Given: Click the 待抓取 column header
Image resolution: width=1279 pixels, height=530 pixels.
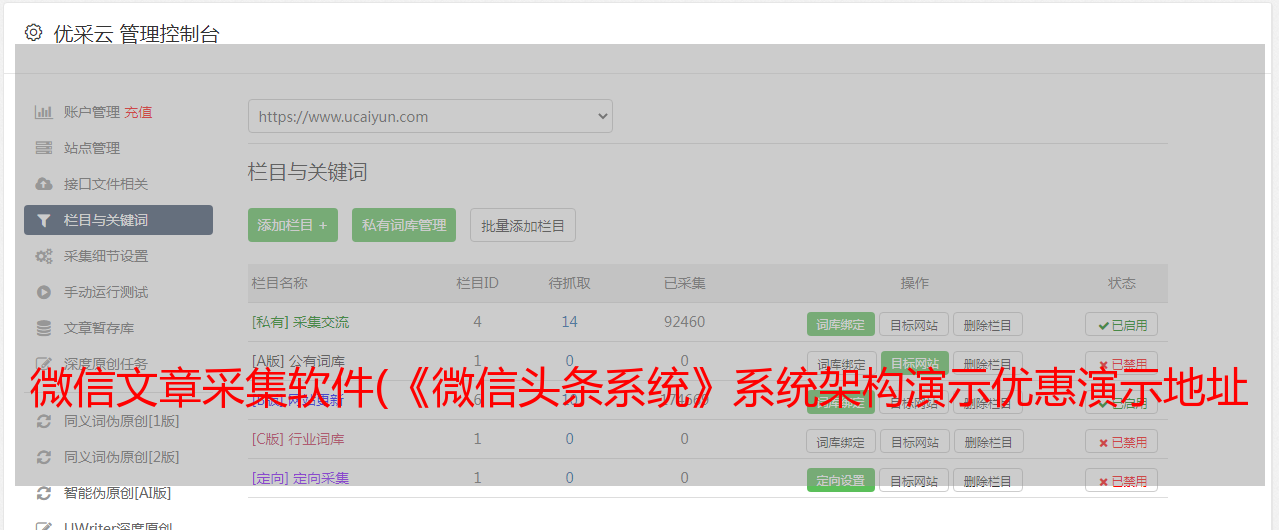Looking at the screenshot, I should tap(569, 283).
